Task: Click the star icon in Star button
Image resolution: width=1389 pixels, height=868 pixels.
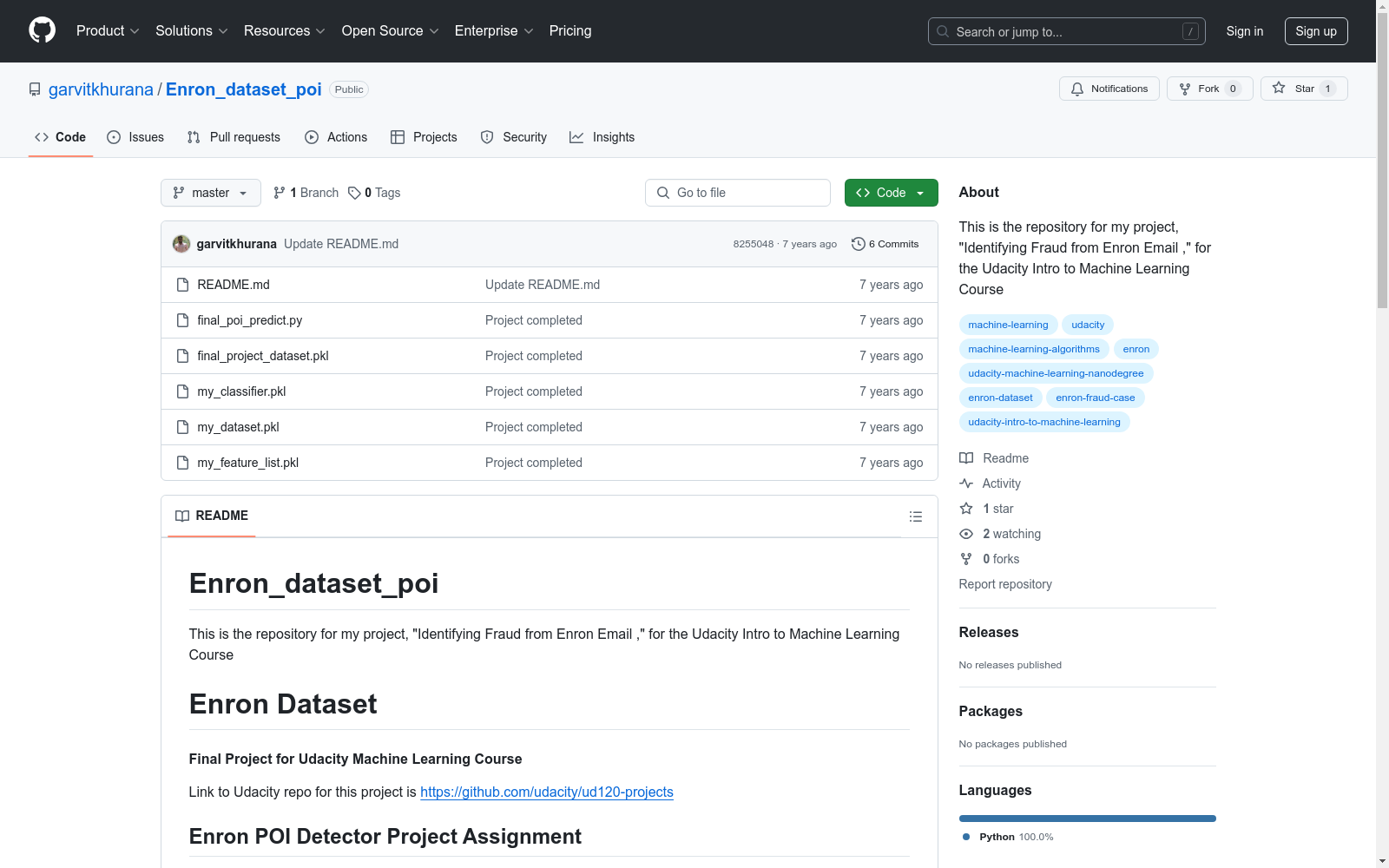Action: coord(1279,88)
